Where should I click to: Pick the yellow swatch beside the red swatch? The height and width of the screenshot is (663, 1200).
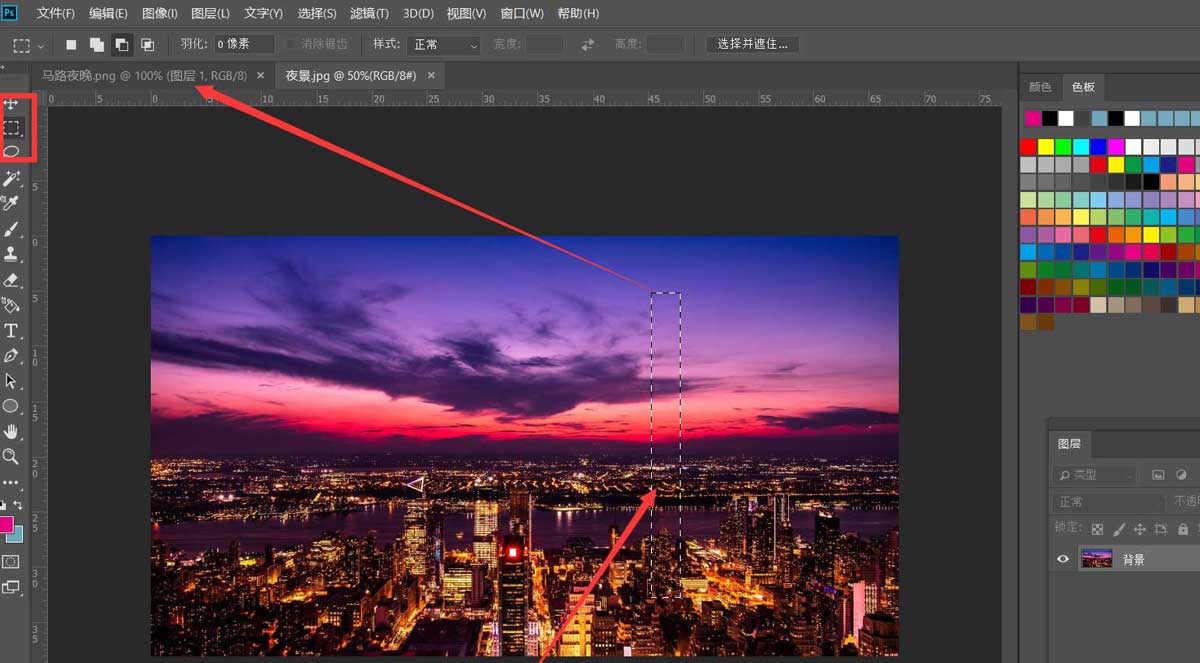[1046, 147]
